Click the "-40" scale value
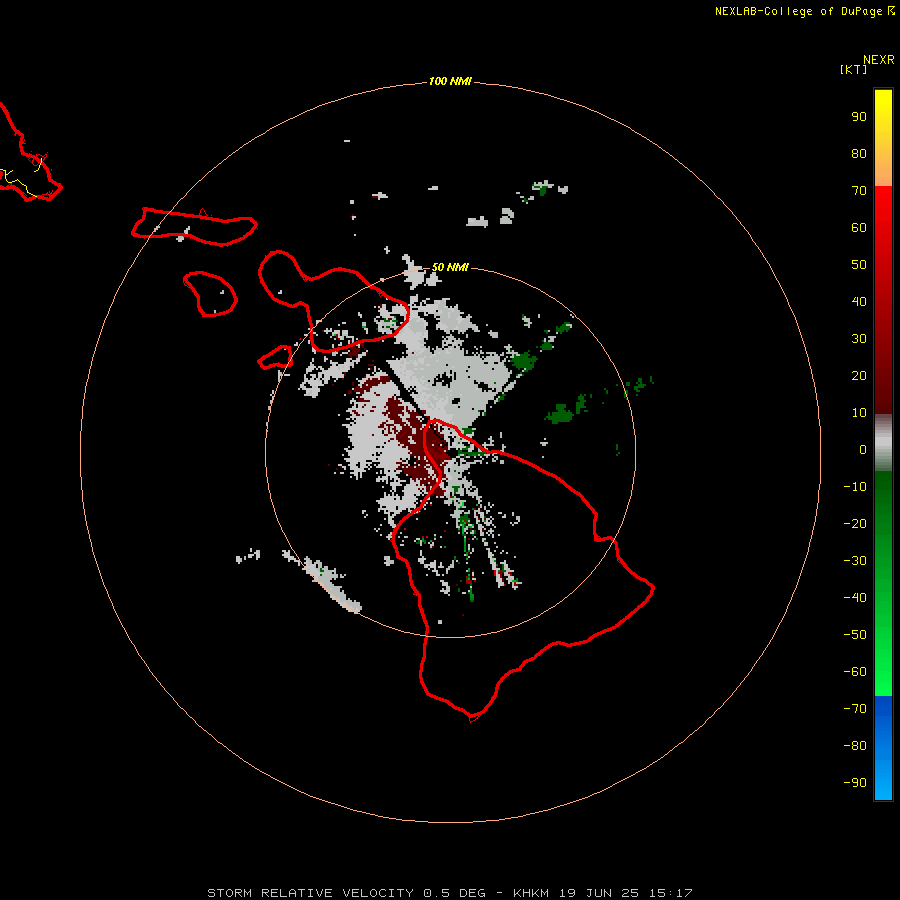Screen dimensions: 900x900 pyautogui.click(x=855, y=598)
